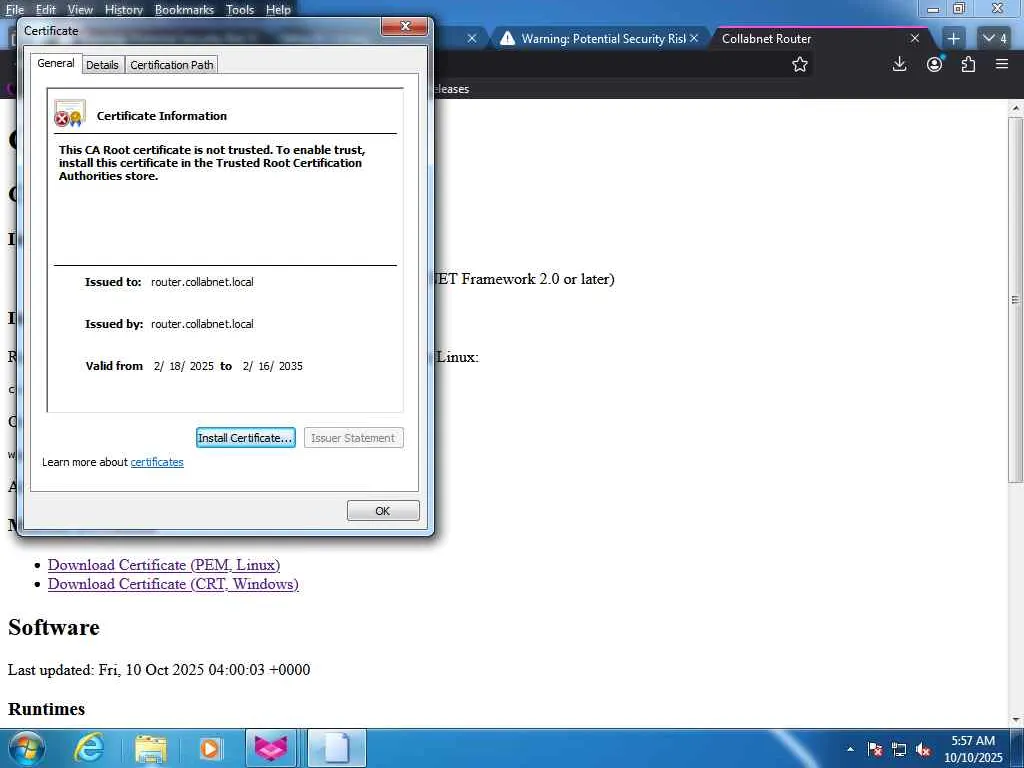The height and width of the screenshot is (768, 1024).
Task: Open the browser downloads panel
Action: [899, 64]
